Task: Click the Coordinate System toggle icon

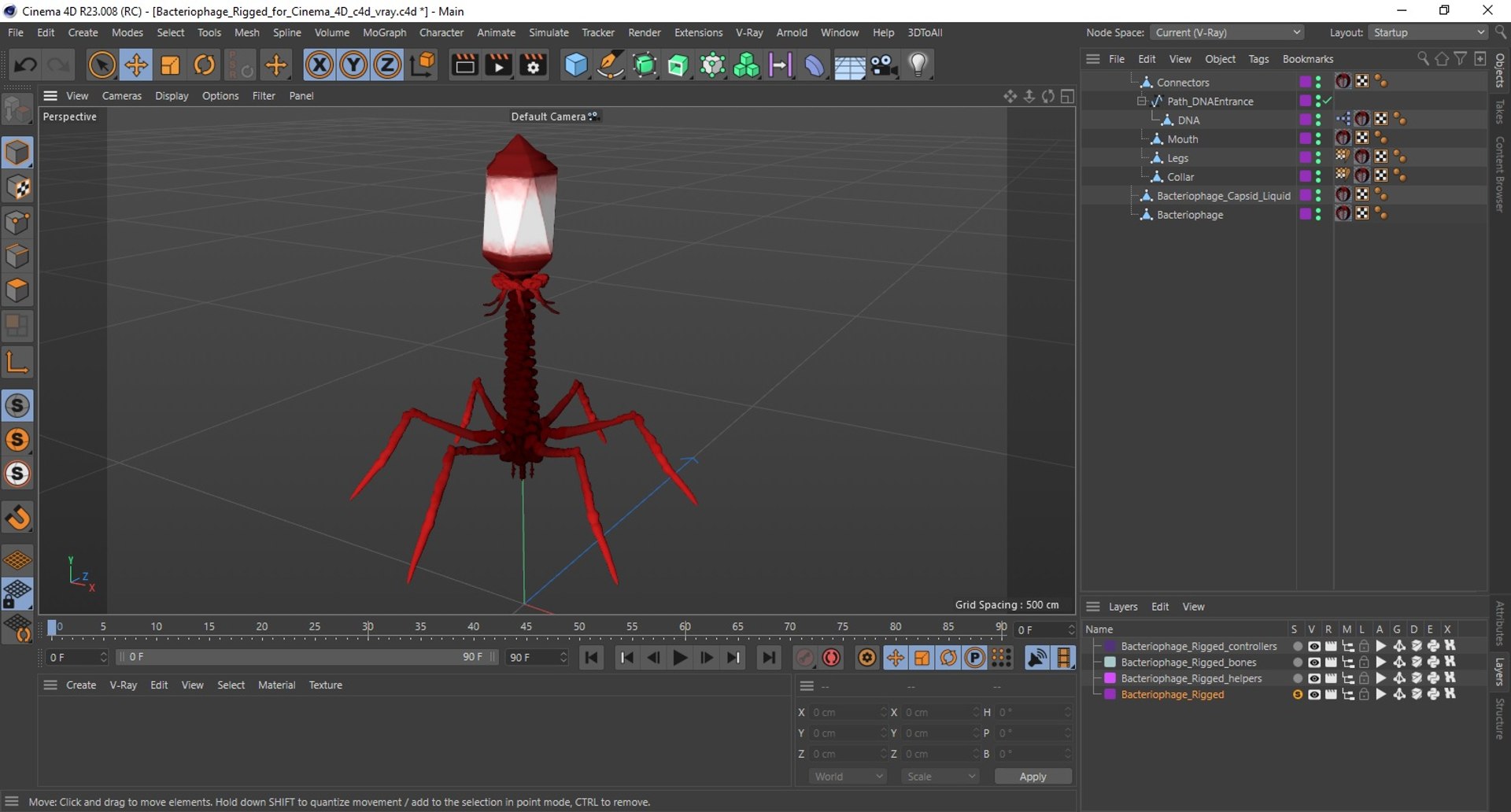Action: [423, 65]
